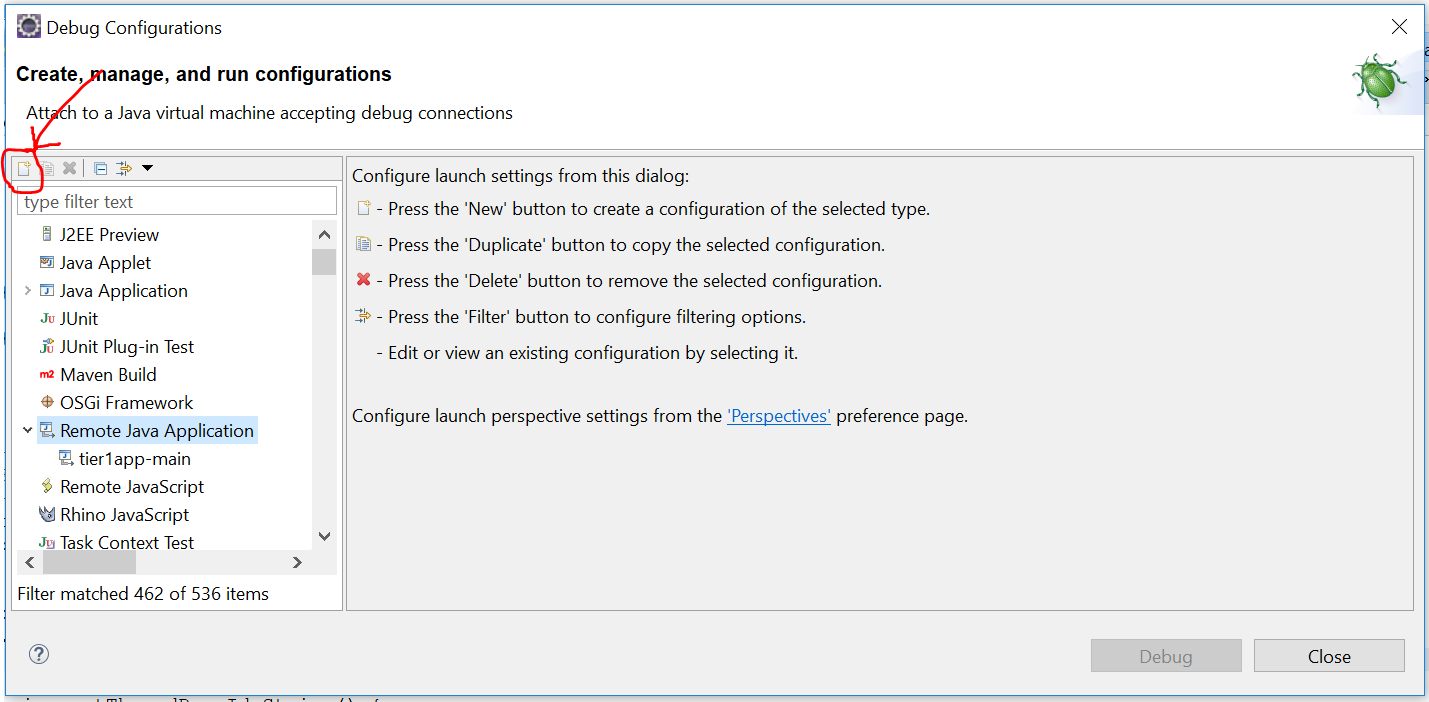
Task: Expand the Java Application node
Action: point(27,291)
